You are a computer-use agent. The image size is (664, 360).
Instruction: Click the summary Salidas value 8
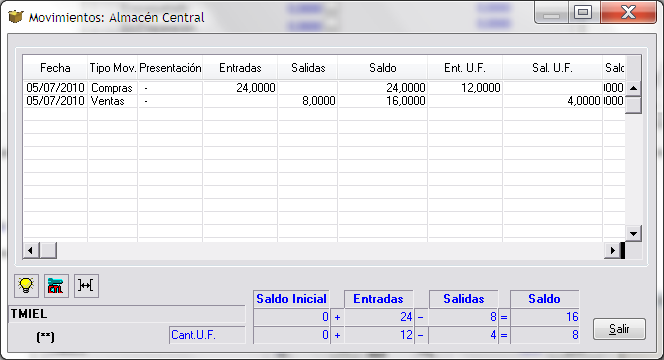(x=464, y=317)
